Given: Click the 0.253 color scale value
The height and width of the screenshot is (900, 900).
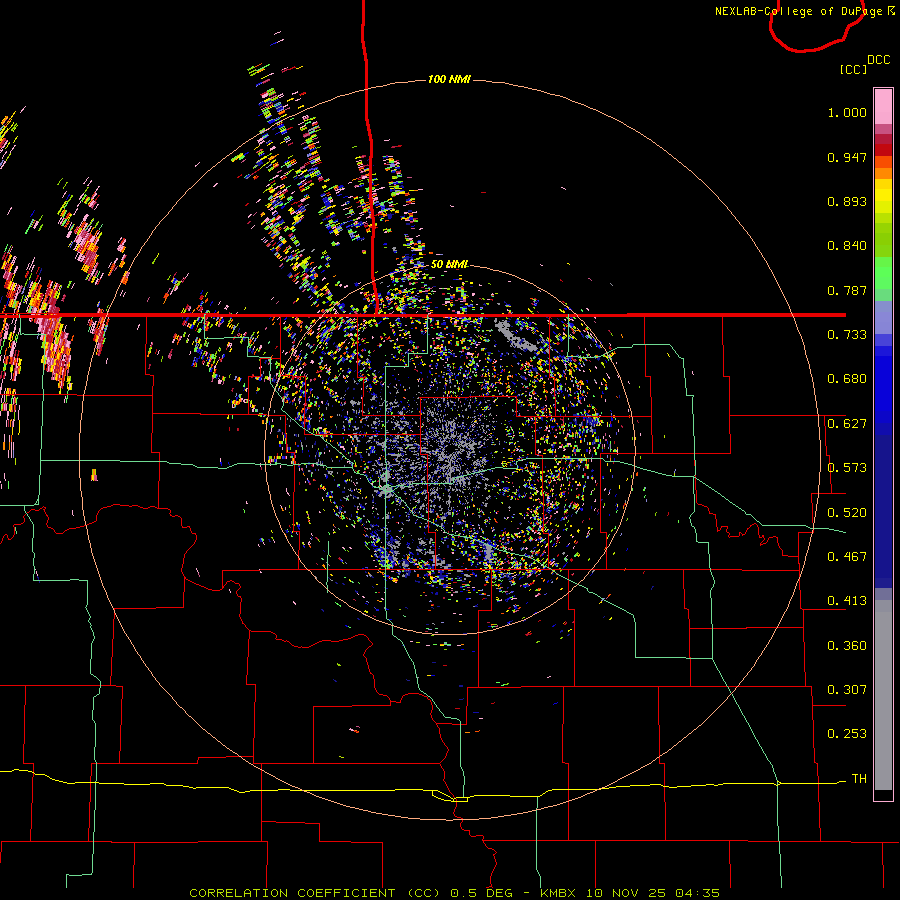Looking at the screenshot, I should click(847, 734).
